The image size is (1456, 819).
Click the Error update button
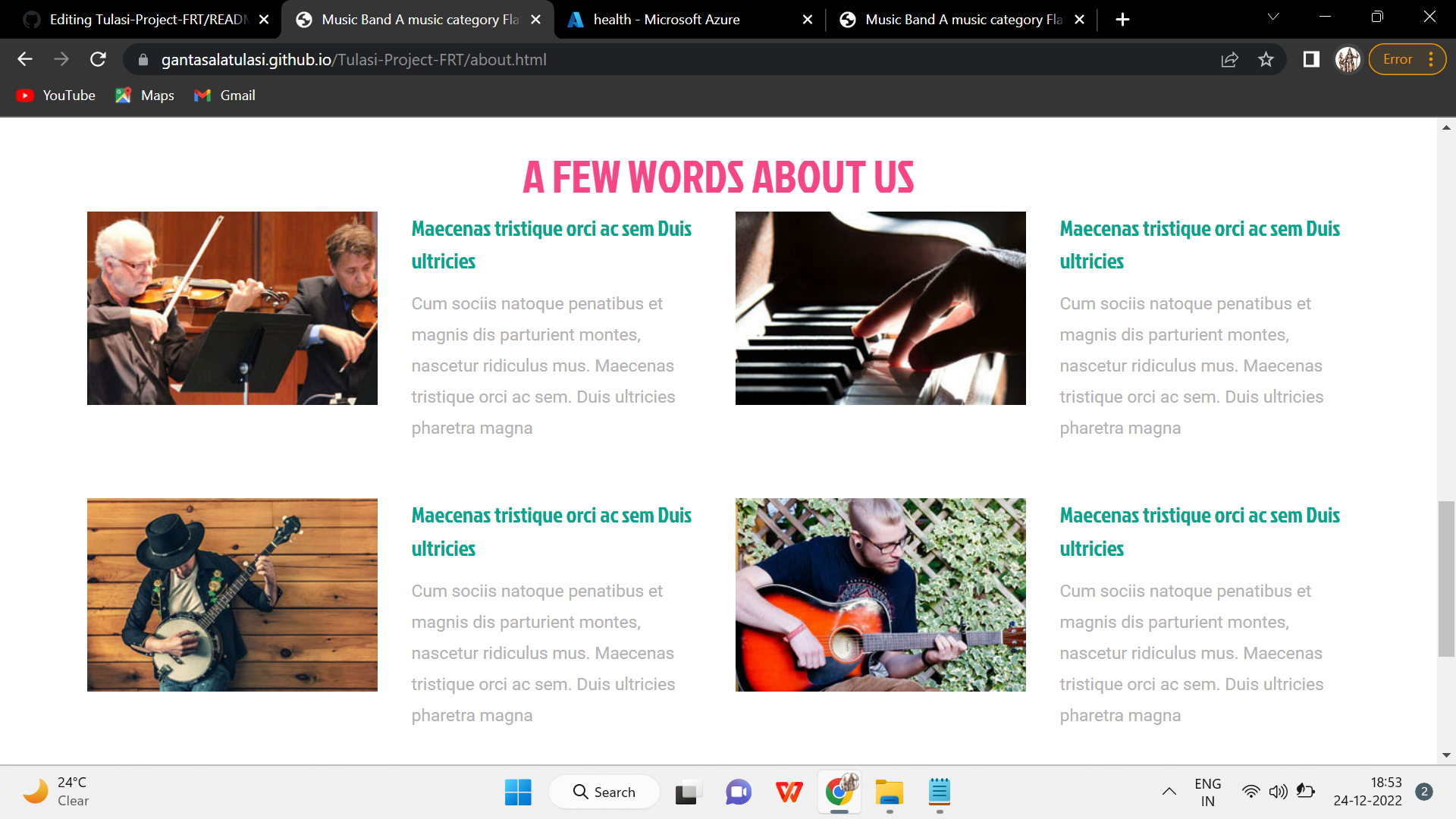pyautogui.click(x=1407, y=59)
